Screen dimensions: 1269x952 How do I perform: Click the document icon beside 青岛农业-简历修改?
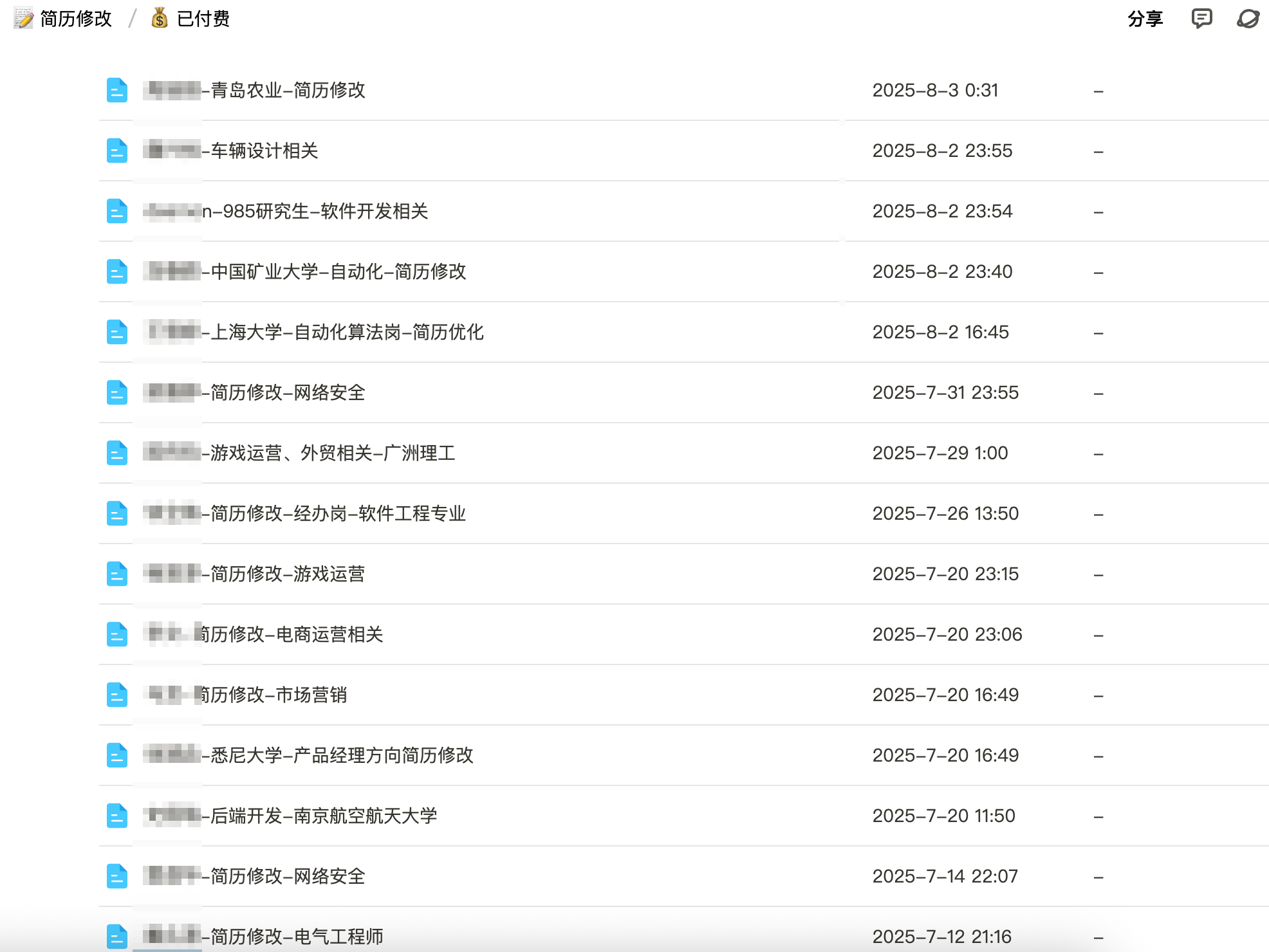116,90
